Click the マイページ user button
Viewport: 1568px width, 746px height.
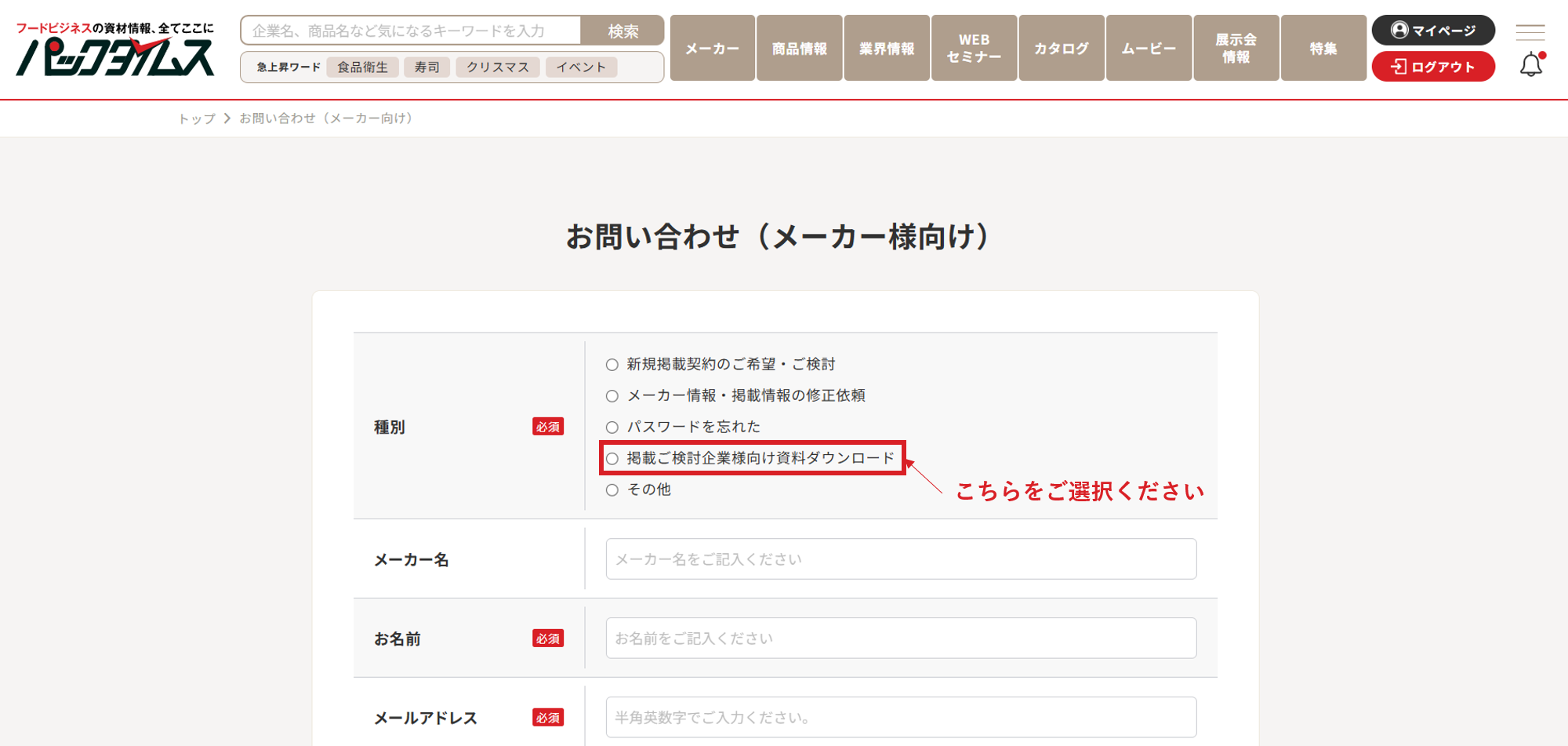(1432, 31)
